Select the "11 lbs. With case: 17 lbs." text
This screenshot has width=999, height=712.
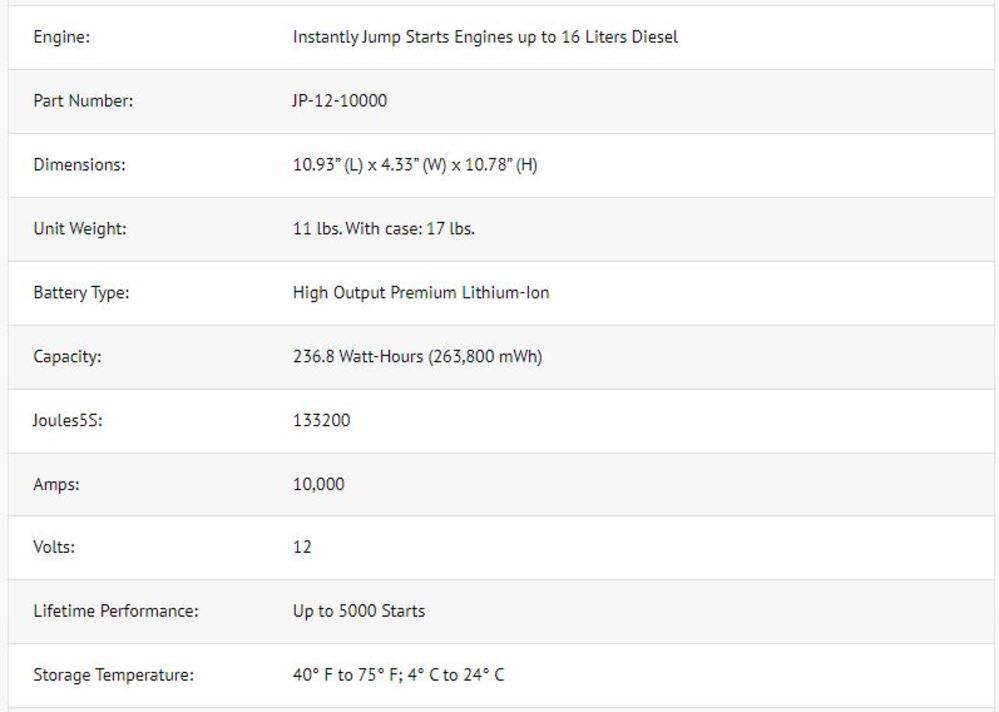384,229
